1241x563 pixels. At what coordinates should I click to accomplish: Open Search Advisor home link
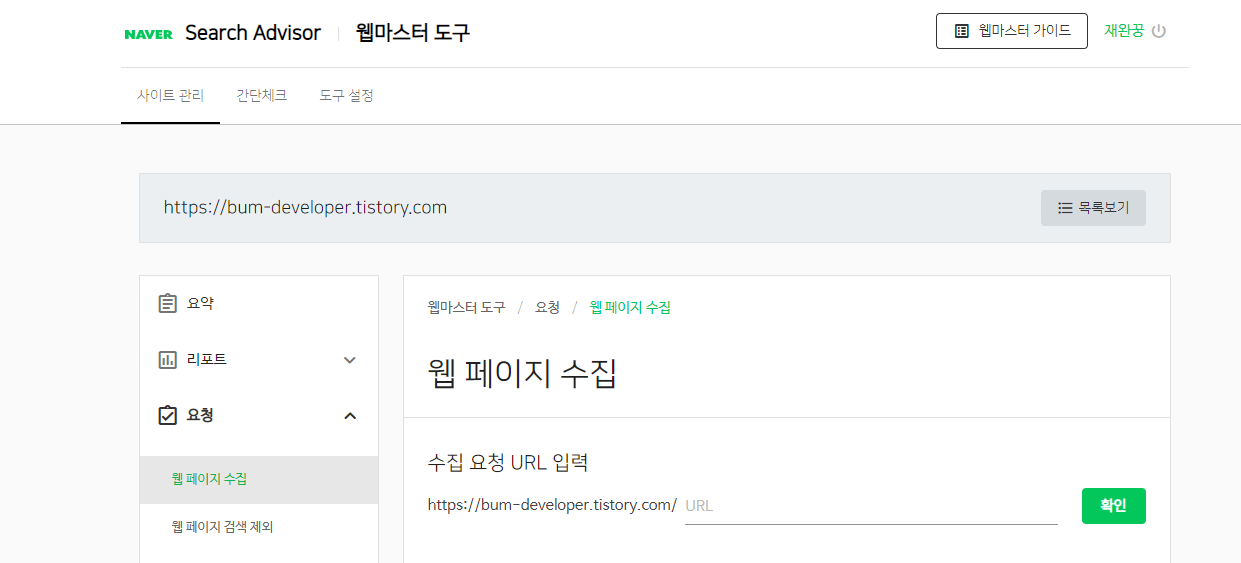tap(253, 33)
